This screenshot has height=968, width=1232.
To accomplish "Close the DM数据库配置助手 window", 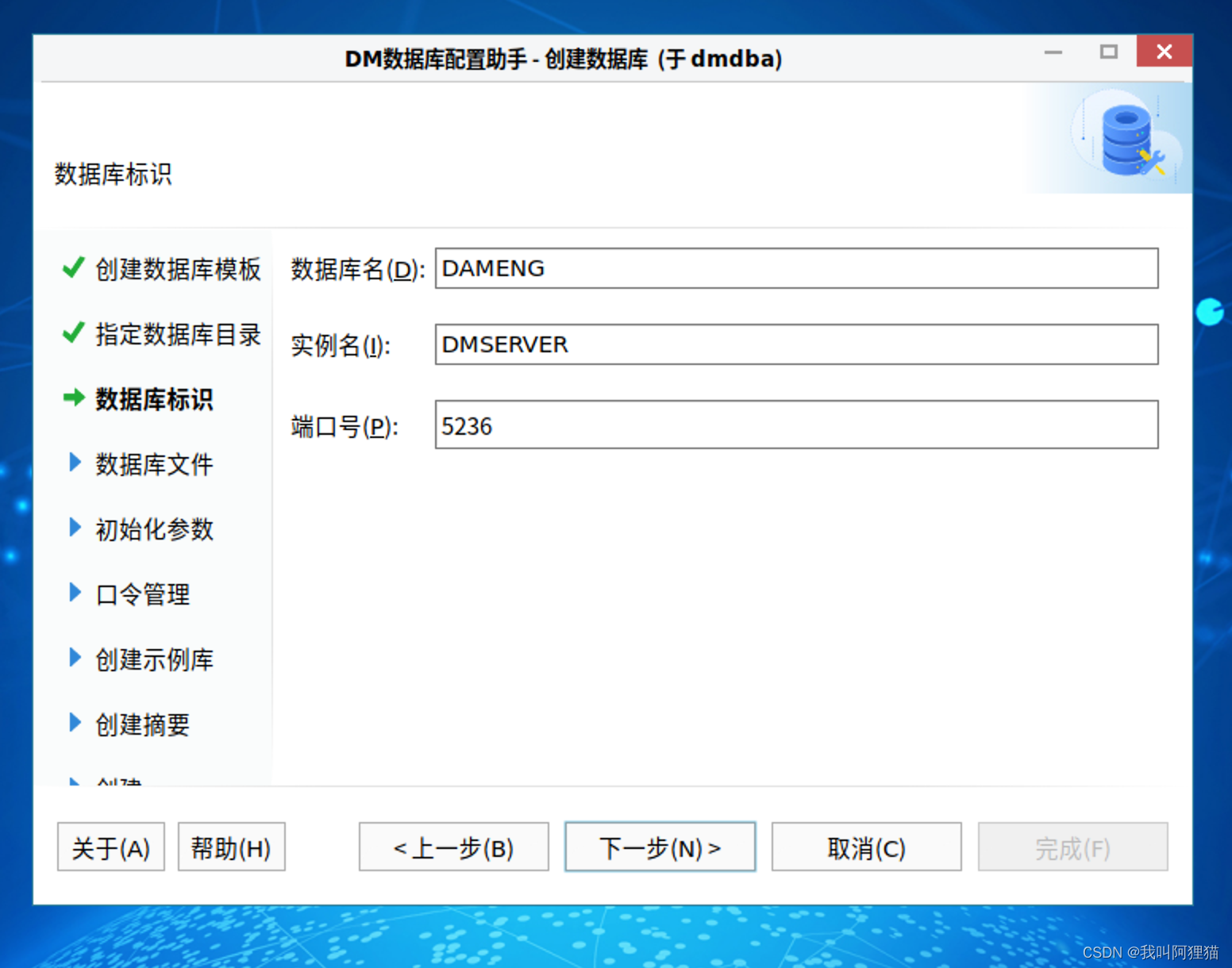I will (x=1164, y=52).
